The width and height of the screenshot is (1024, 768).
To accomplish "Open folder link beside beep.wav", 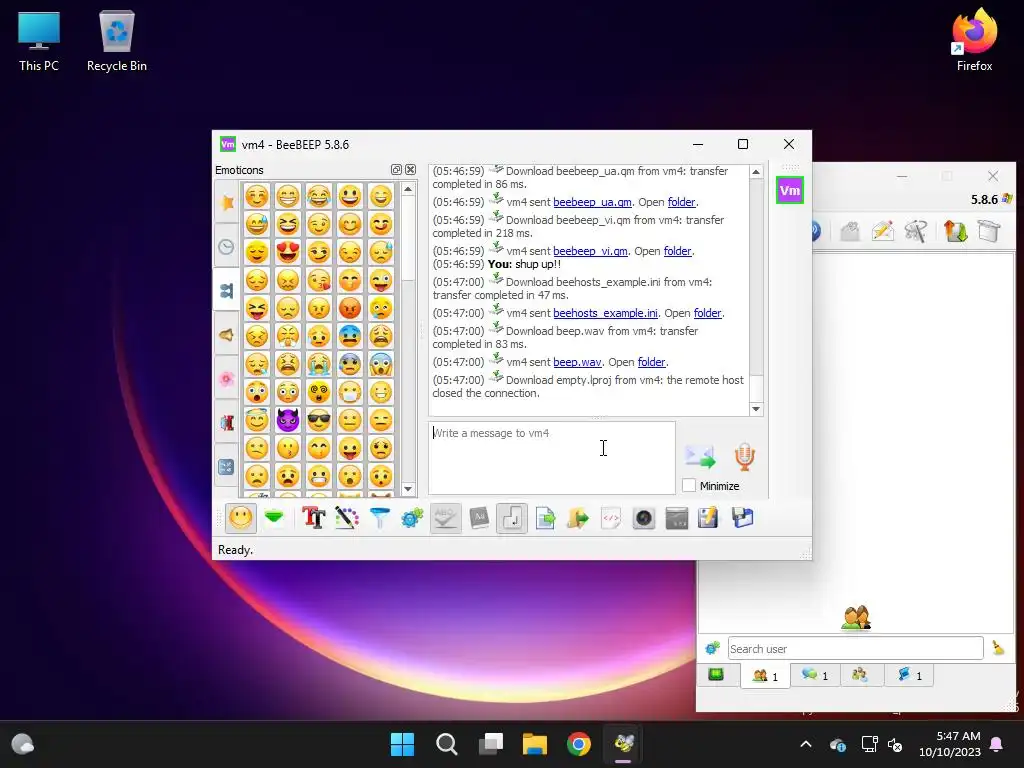I will pos(652,362).
